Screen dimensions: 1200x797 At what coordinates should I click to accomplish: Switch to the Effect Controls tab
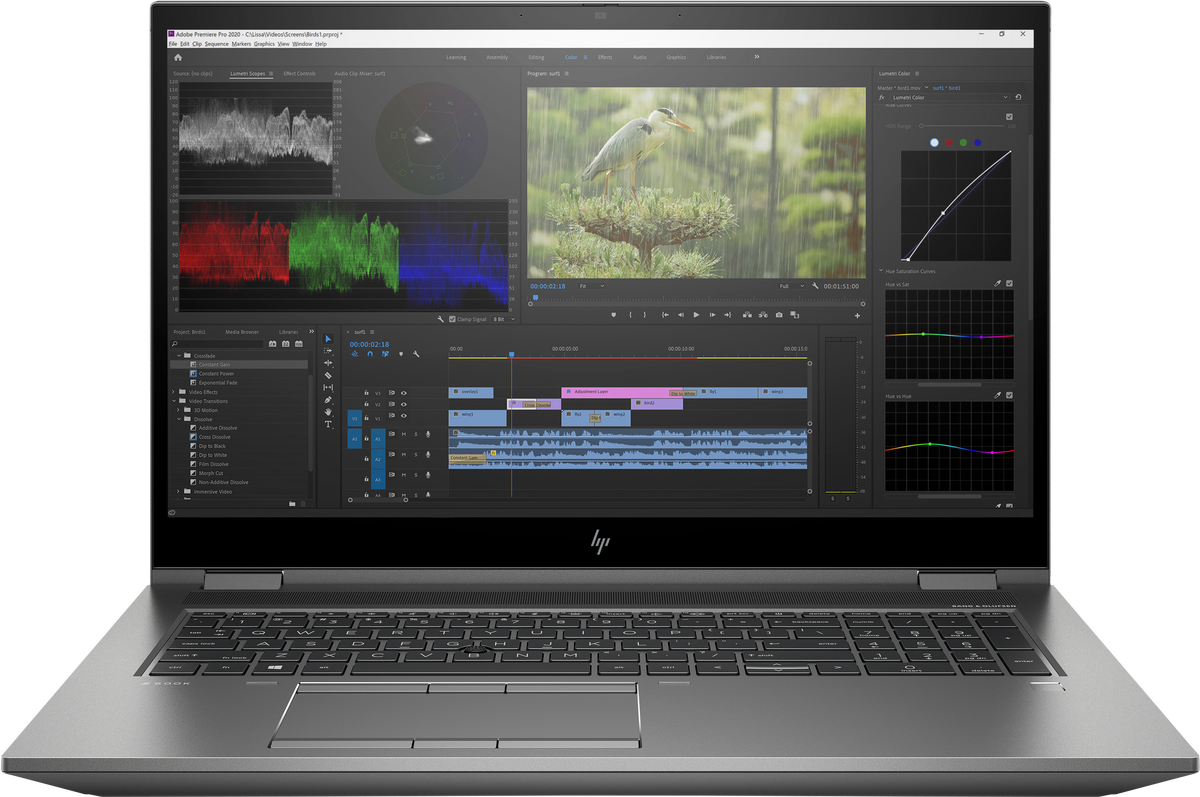click(299, 74)
